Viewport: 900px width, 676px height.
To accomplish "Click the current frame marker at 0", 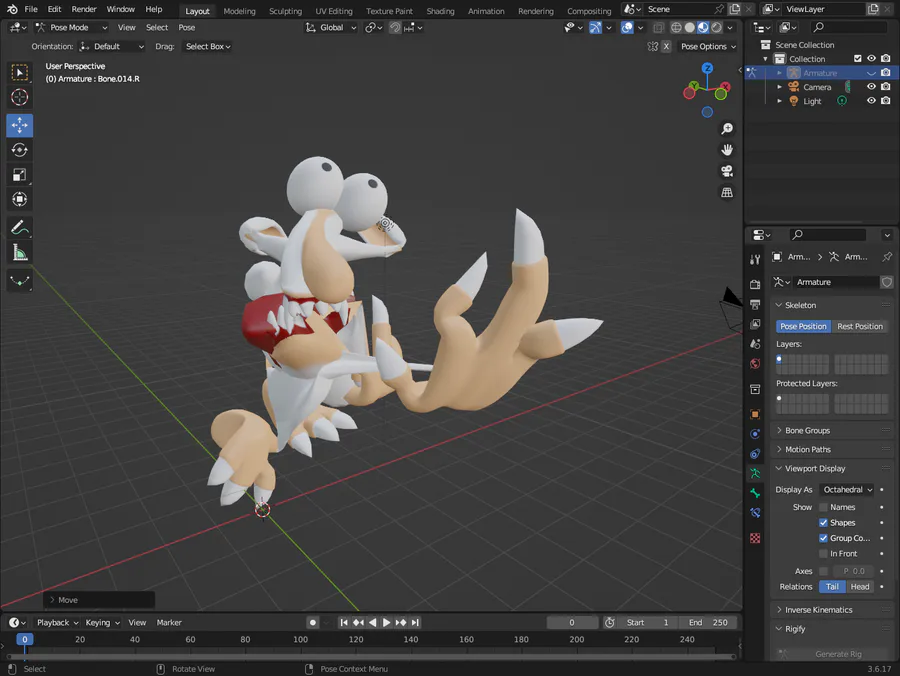I will pos(25,639).
